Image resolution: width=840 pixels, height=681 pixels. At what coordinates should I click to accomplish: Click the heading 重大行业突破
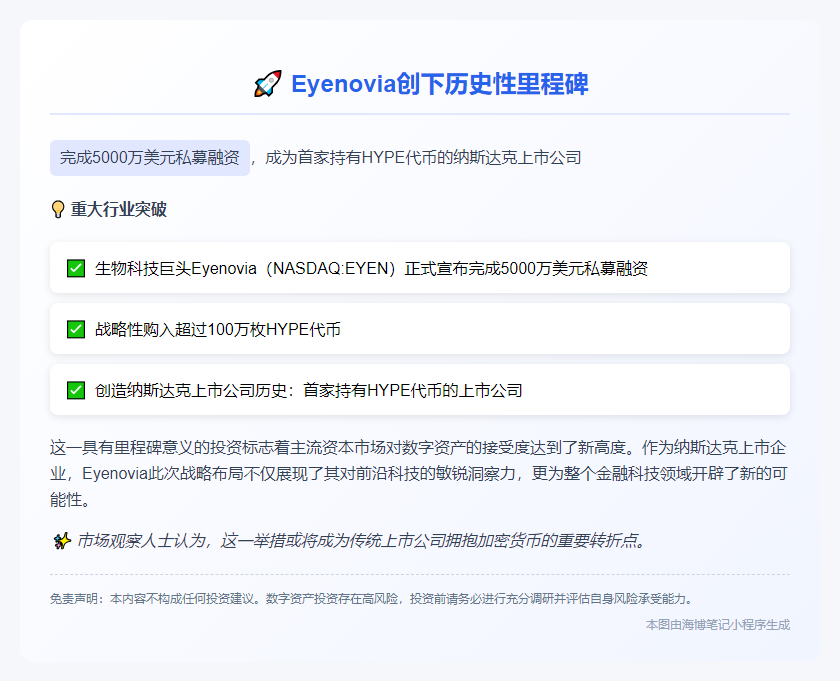(x=118, y=209)
